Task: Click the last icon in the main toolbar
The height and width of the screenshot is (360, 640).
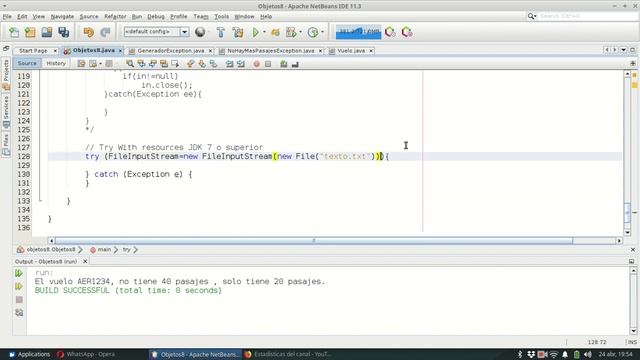Action: click(407, 32)
